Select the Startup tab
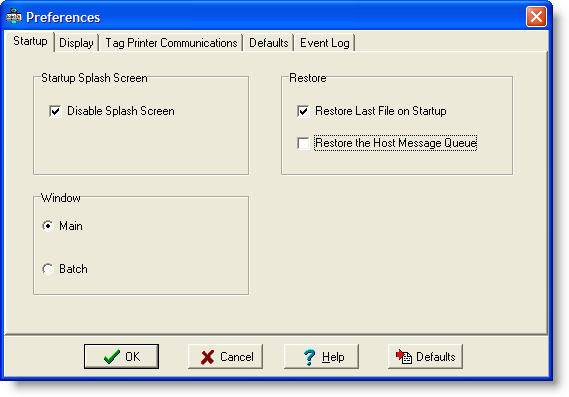Image resolution: width=569 pixels, height=397 pixels. [x=30, y=41]
